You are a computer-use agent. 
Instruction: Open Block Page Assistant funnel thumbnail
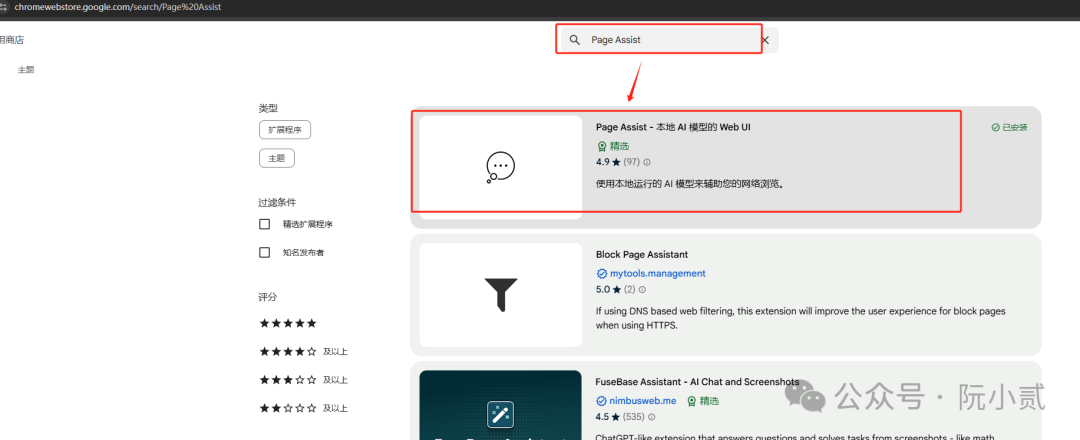pyautogui.click(x=501, y=295)
